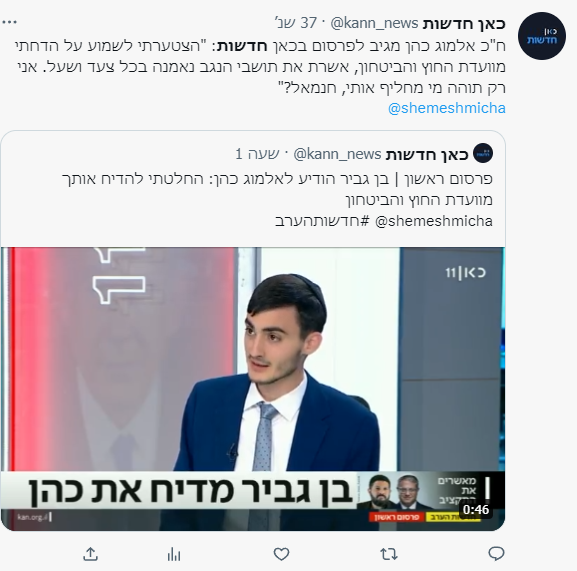Click the 37-second tweet timestamp
Image resolution: width=577 pixels, height=571 pixels.
coord(296,23)
